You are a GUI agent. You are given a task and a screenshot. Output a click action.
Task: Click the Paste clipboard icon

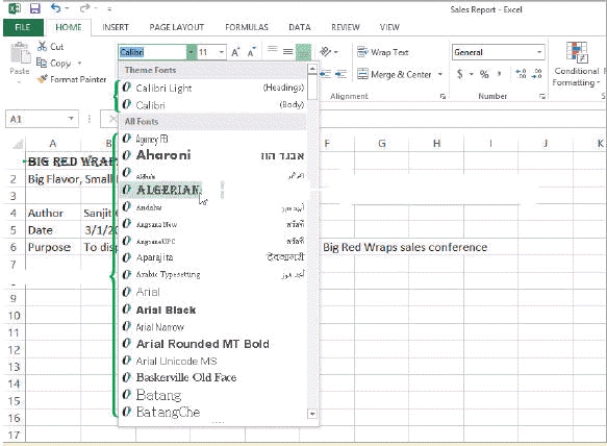(x=20, y=53)
